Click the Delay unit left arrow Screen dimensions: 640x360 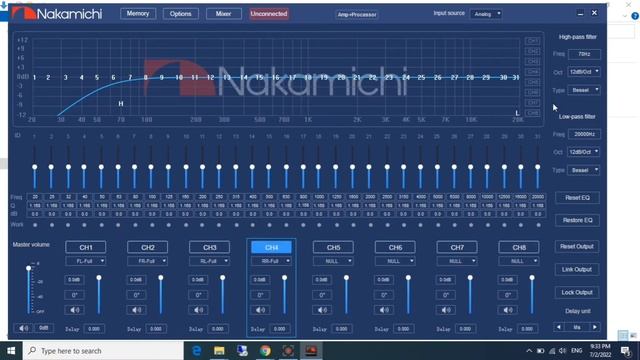coord(559,327)
